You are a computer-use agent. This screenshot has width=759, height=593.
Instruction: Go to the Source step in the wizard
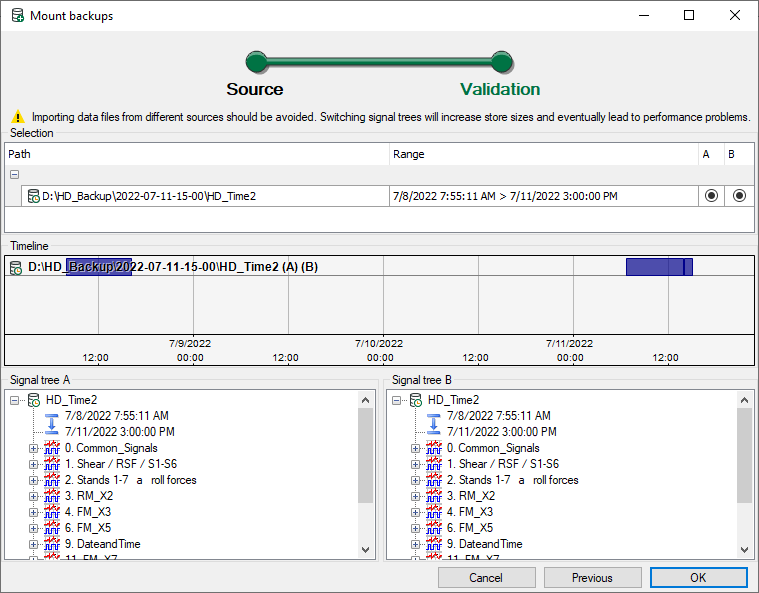pyautogui.click(x=256, y=63)
